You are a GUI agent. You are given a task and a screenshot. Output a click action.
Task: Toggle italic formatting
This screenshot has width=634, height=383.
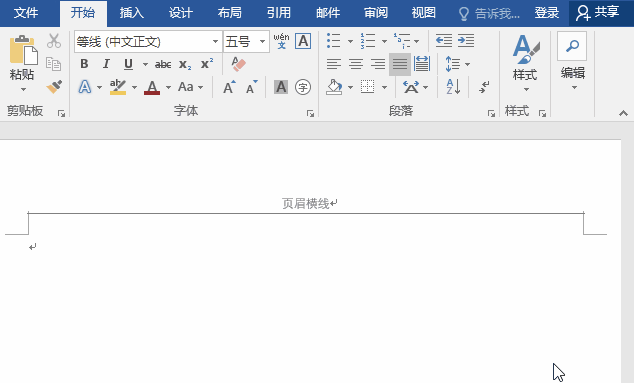click(106, 64)
